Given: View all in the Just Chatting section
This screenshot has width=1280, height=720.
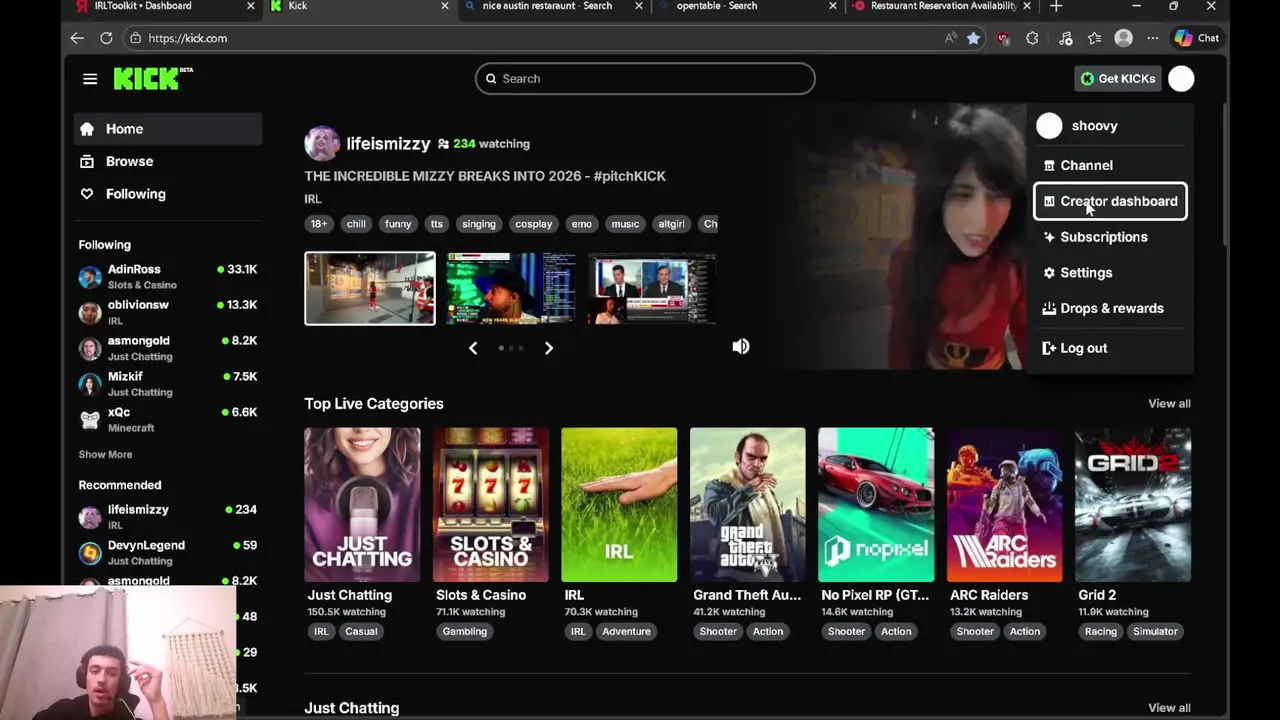Looking at the screenshot, I should point(1169,708).
